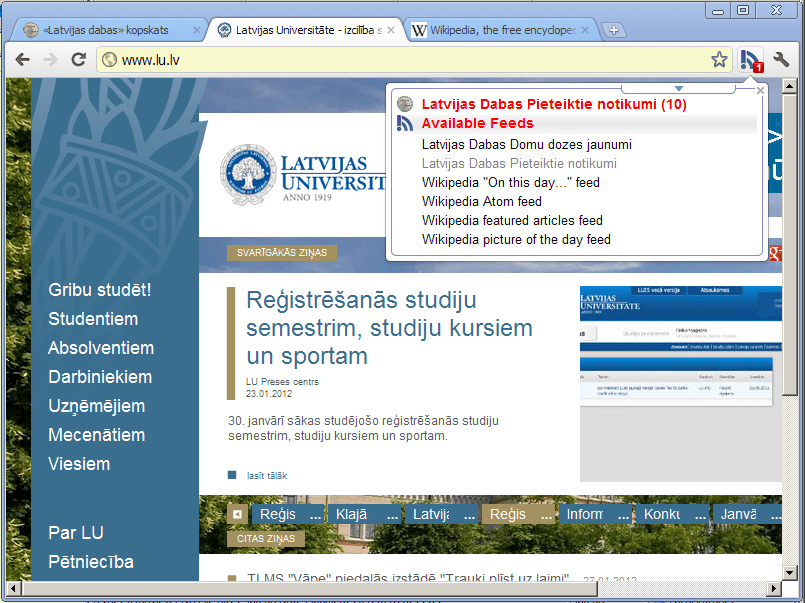This screenshot has height=603, width=805.
Task: Open the wrench settings menu
Action: click(781, 60)
